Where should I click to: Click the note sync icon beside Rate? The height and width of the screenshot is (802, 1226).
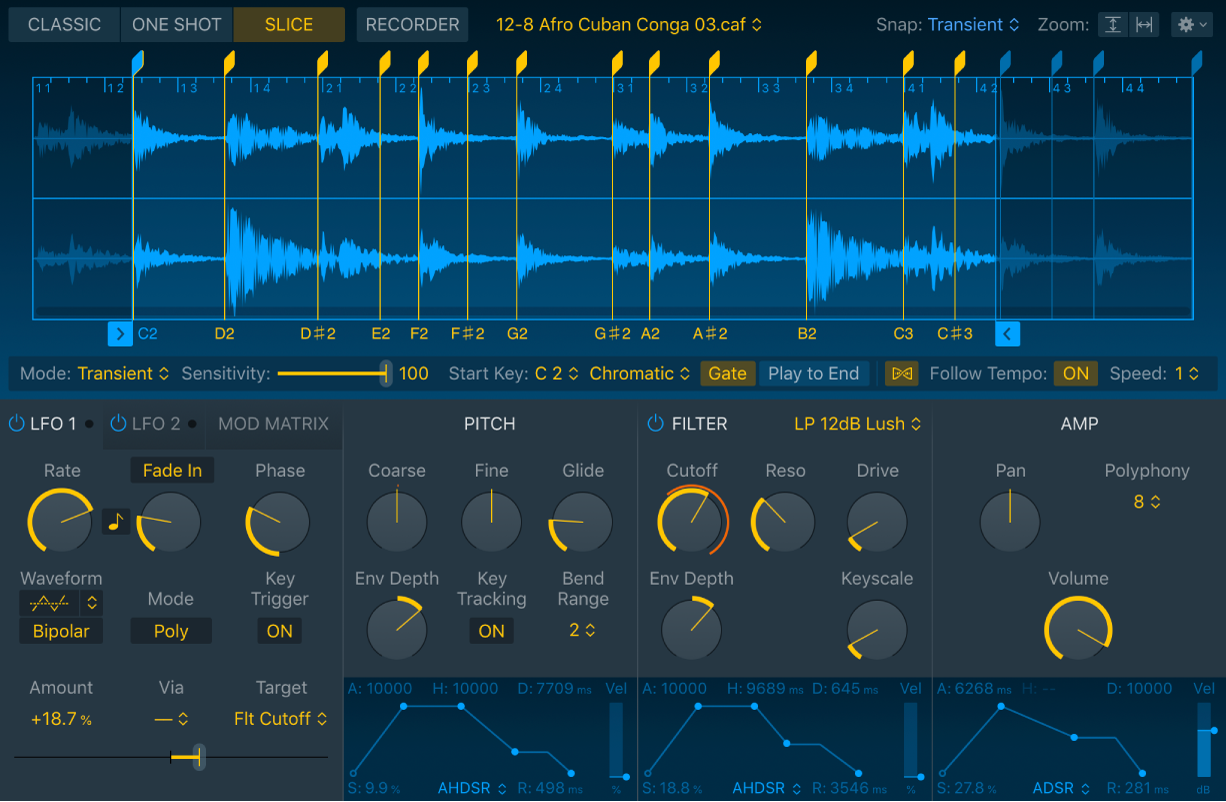(x=115, y=521)
